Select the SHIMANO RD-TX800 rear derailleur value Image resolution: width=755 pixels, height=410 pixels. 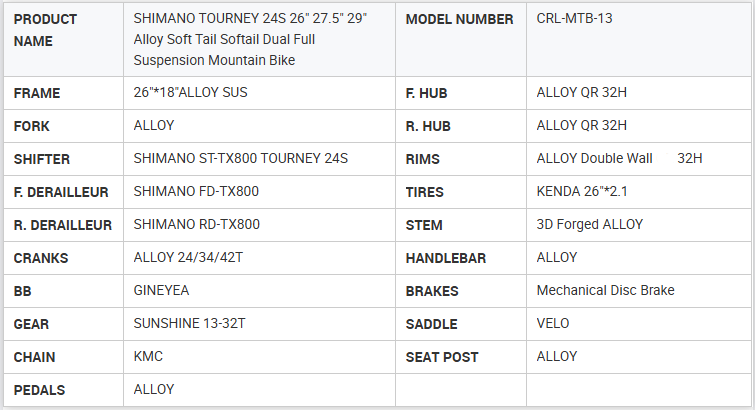pyautogui.click(x=196, y=225)
